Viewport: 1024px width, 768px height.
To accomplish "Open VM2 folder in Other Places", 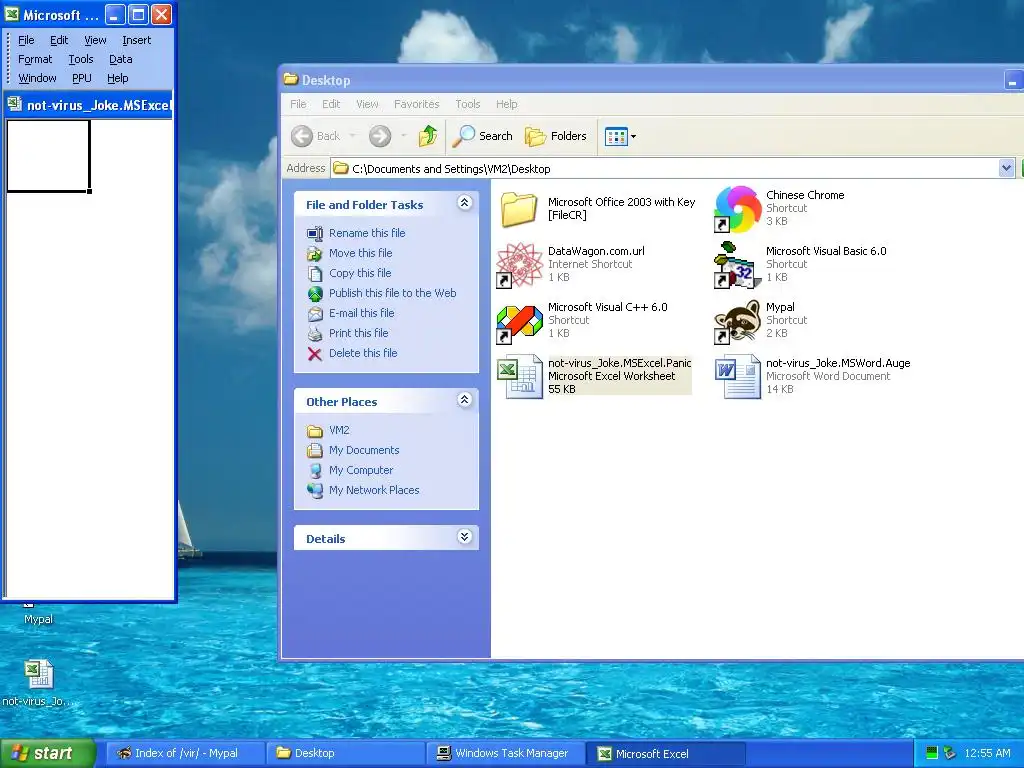I will [339, 430].
